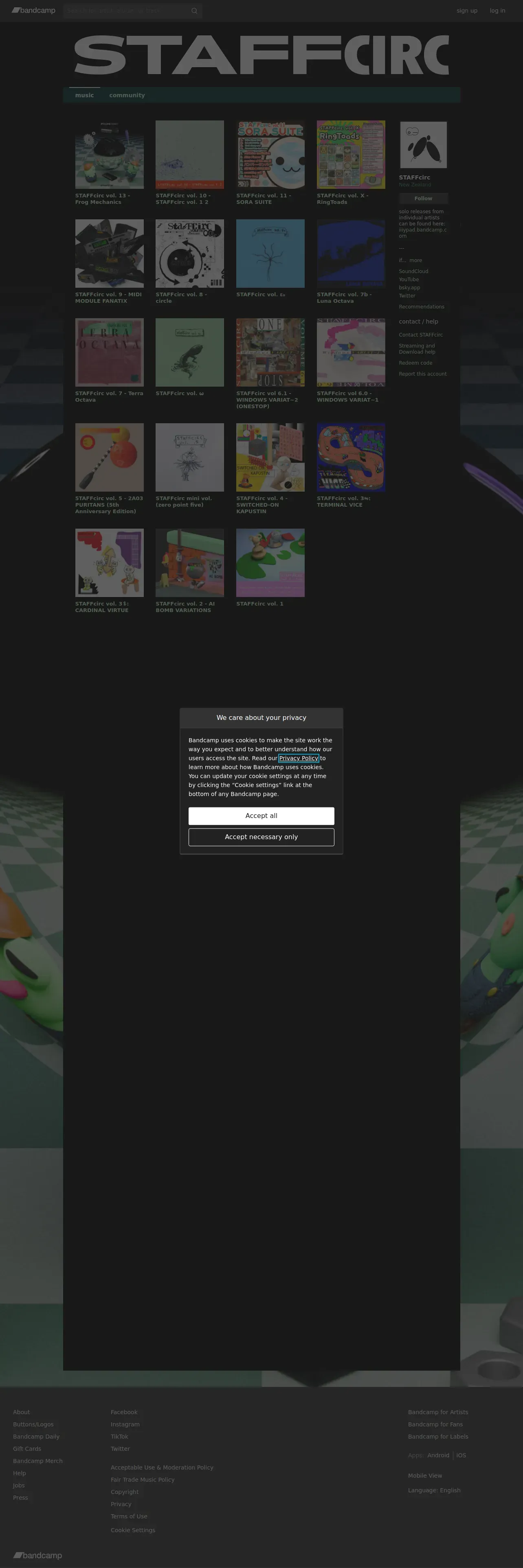Switch to Mobile View
523x1568 pixels.
click(426, 1476)
